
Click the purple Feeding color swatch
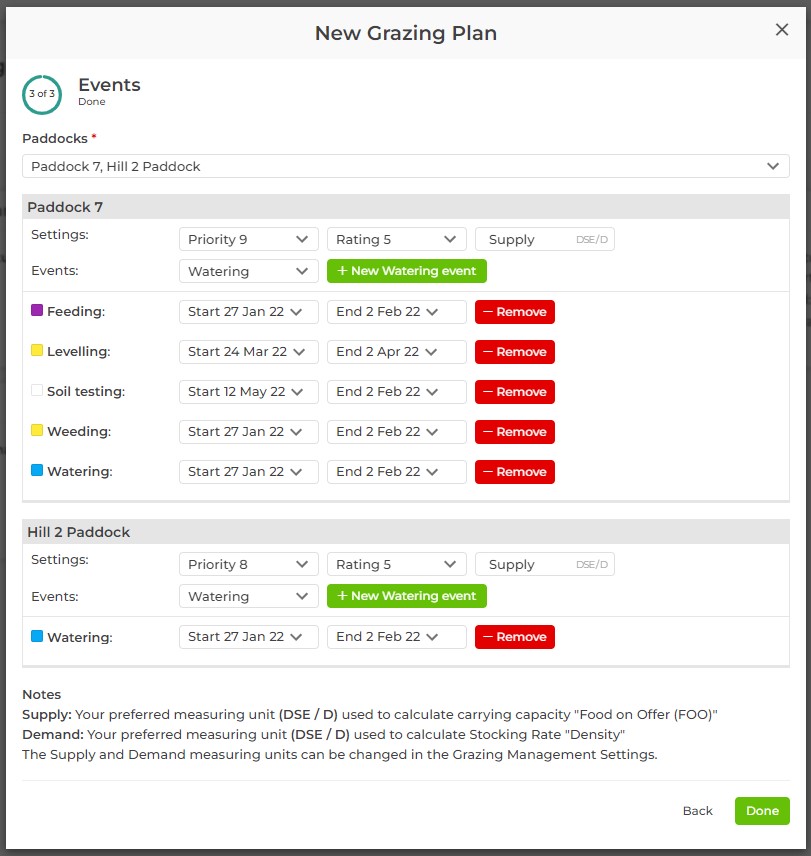coord(37,311)
